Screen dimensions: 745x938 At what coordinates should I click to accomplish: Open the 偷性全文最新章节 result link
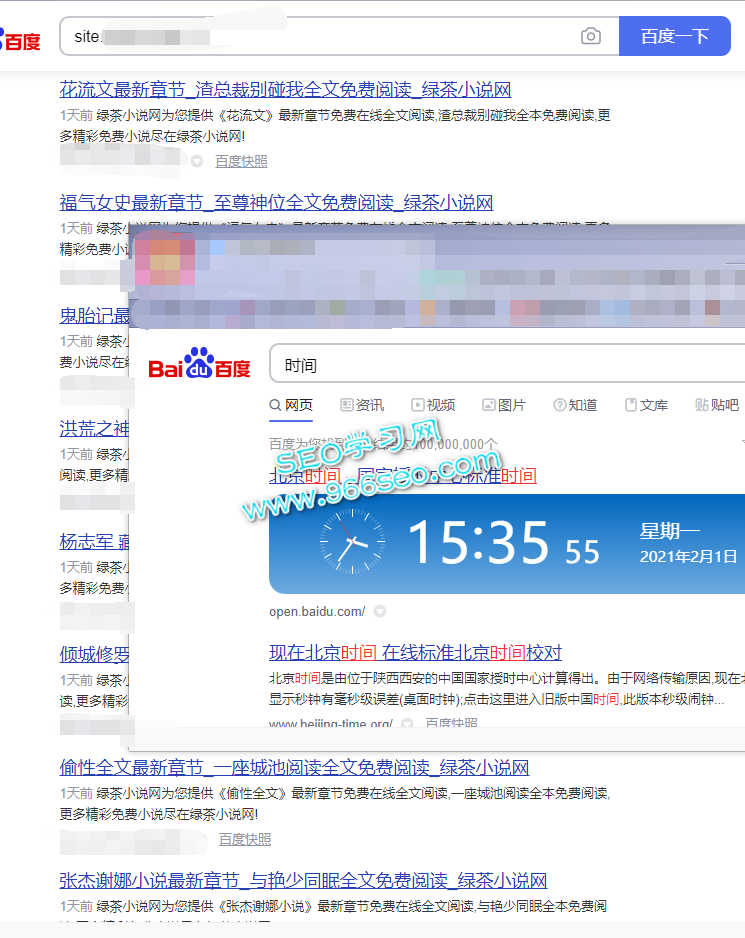click(x=294, y=768)
